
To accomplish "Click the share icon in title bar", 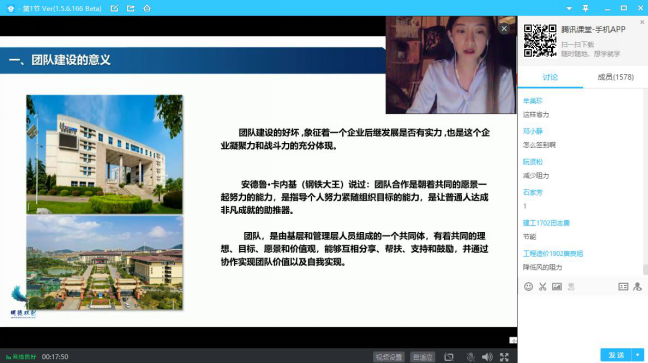I will (131, 8).
